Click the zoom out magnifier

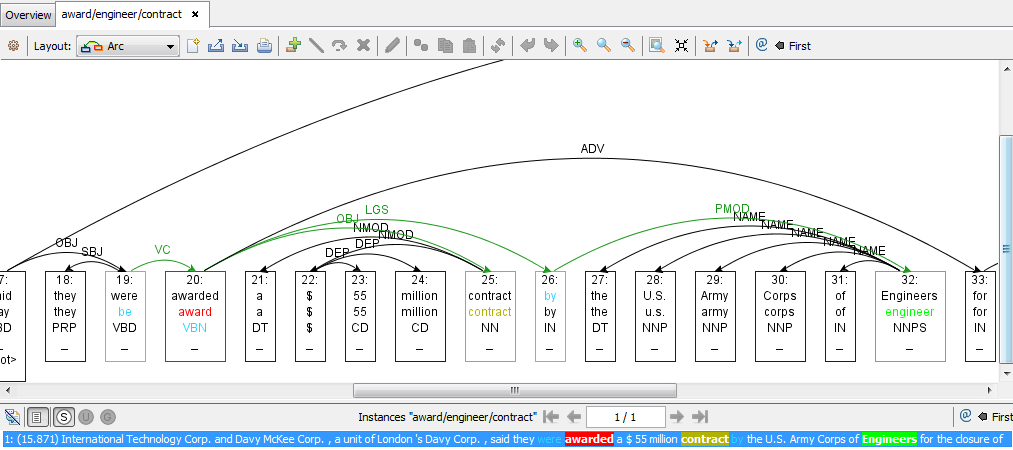coord(627,45)
